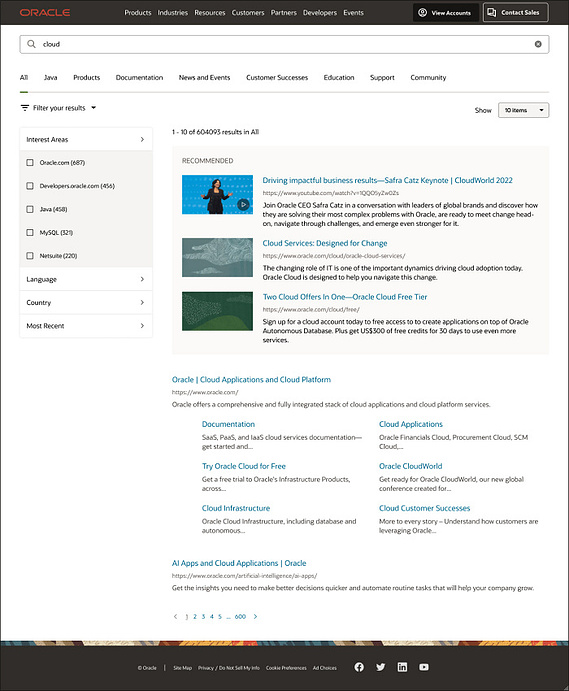
Task: Click the Oracle Cloud Free Tier thumbnail
Action: tap(217, 311)
